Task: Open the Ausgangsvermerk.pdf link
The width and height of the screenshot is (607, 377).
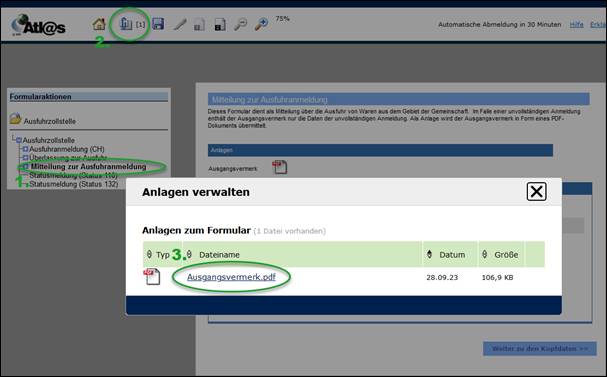Action: [x=231, y=277]
